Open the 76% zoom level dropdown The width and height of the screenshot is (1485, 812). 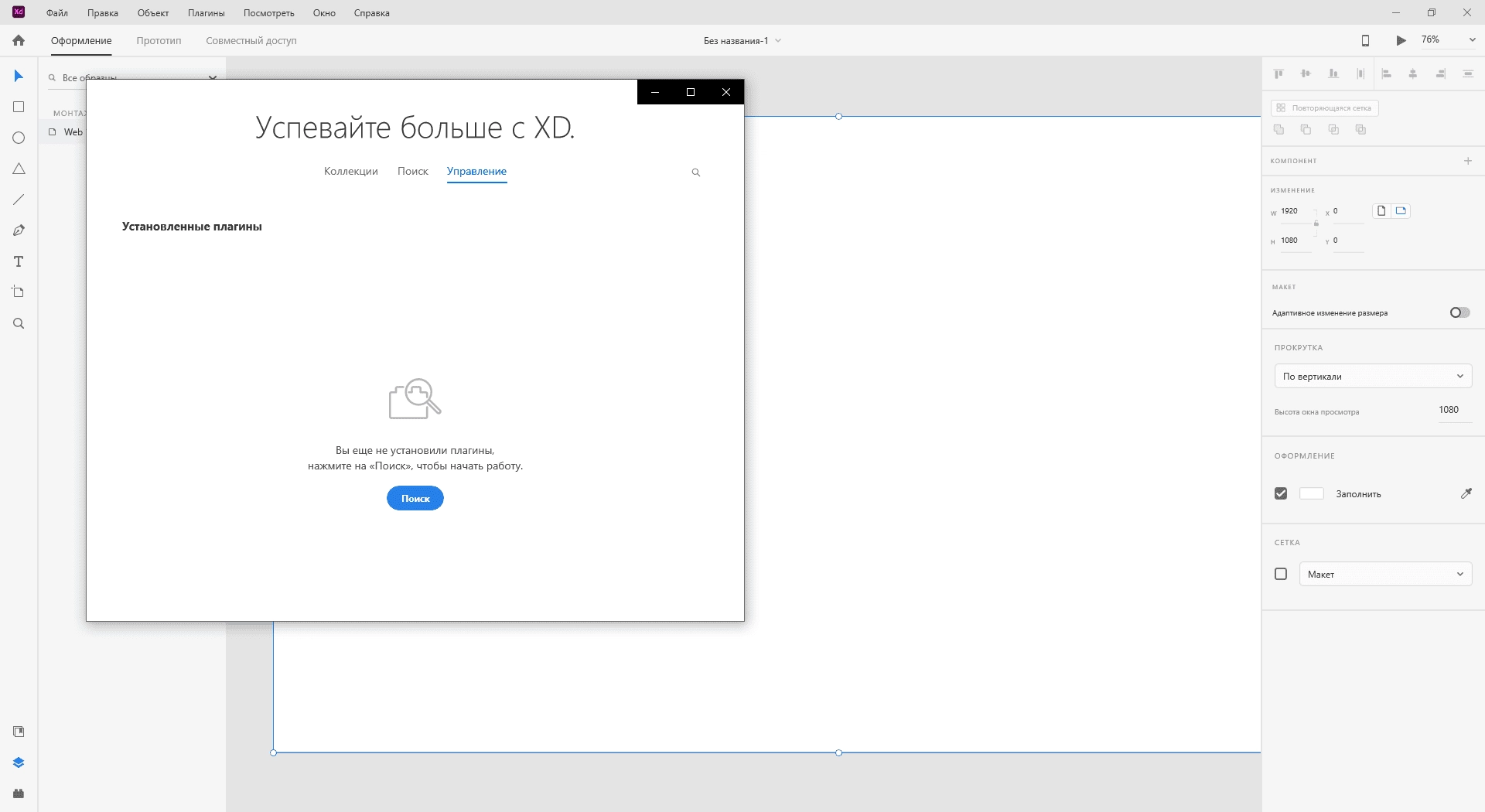(x=1448, y=40)
